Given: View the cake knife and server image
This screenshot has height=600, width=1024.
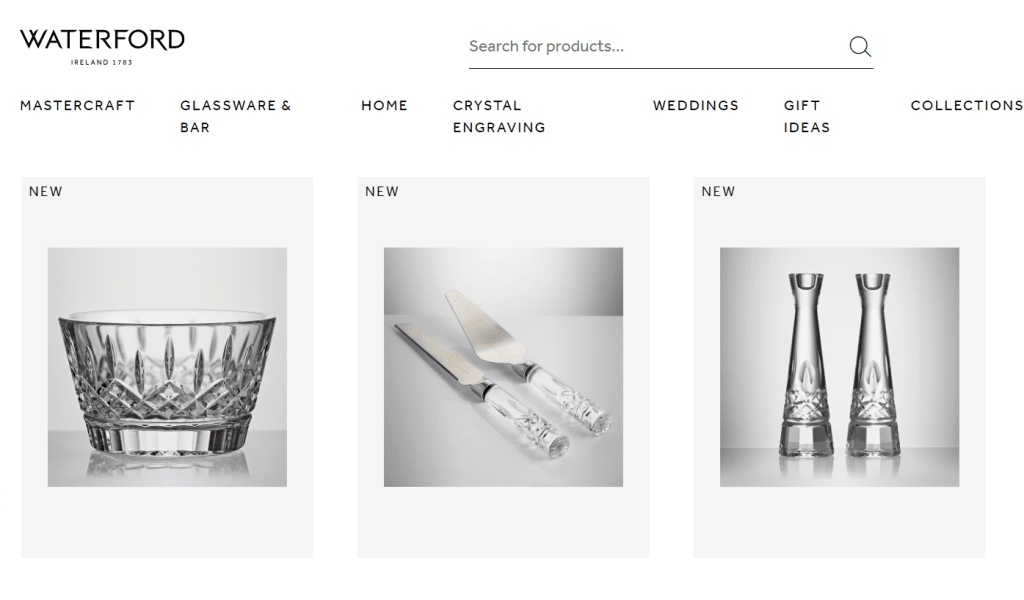Looking at the screenshot, I should coord(504,367).
